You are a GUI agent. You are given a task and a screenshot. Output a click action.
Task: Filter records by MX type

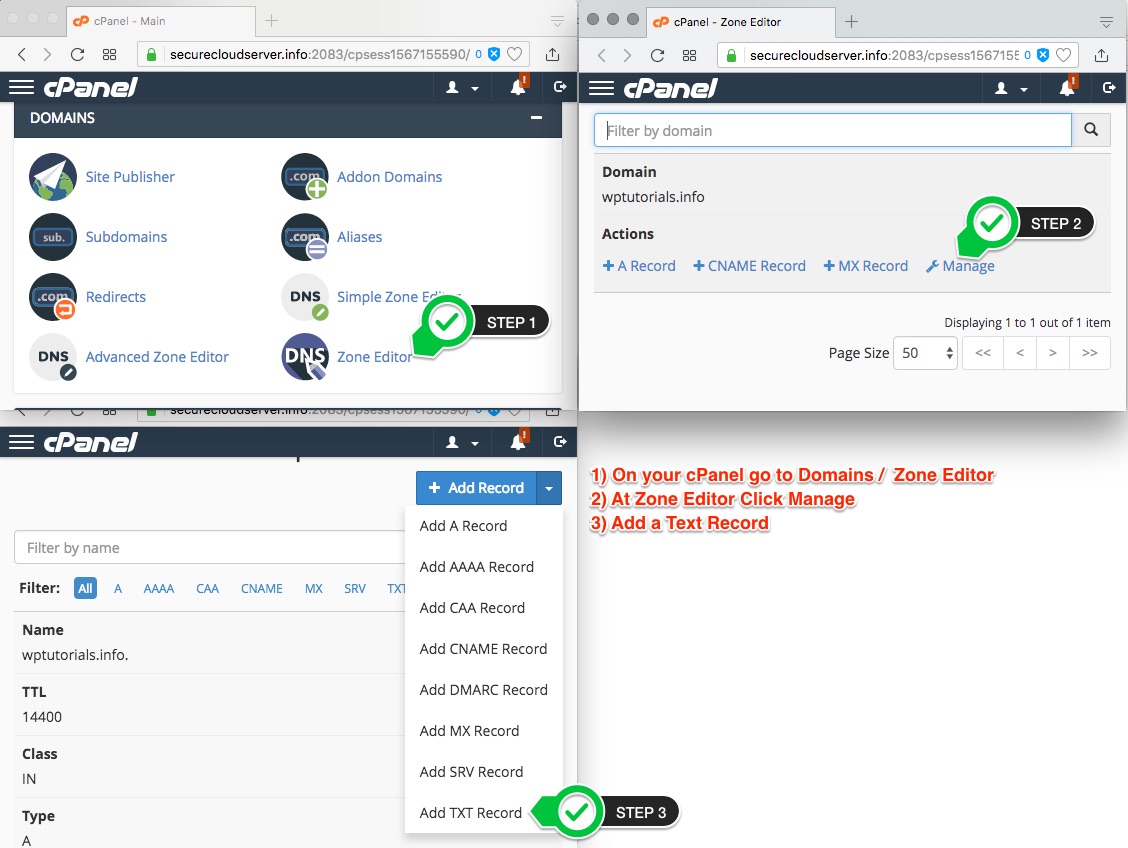tap(314, 588)
